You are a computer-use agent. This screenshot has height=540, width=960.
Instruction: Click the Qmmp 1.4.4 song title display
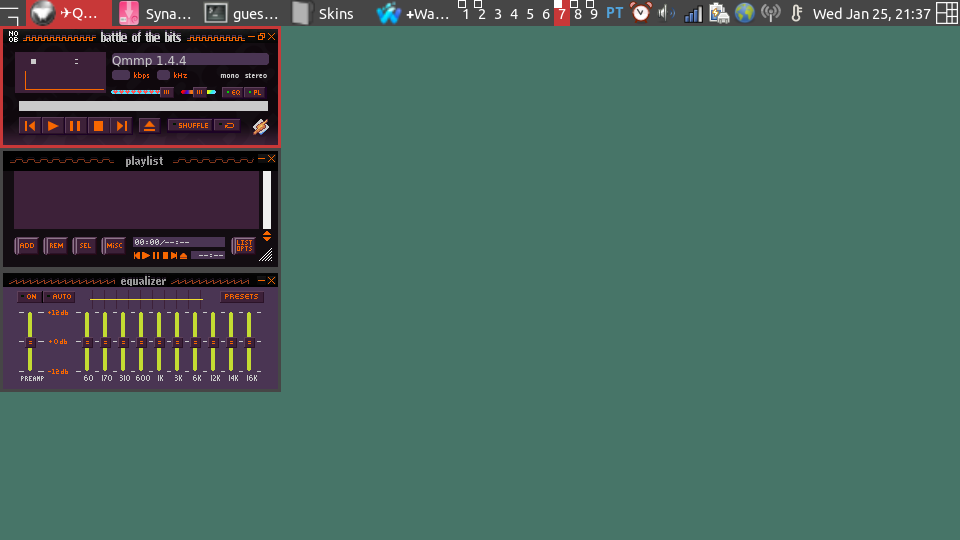point(190,60)
